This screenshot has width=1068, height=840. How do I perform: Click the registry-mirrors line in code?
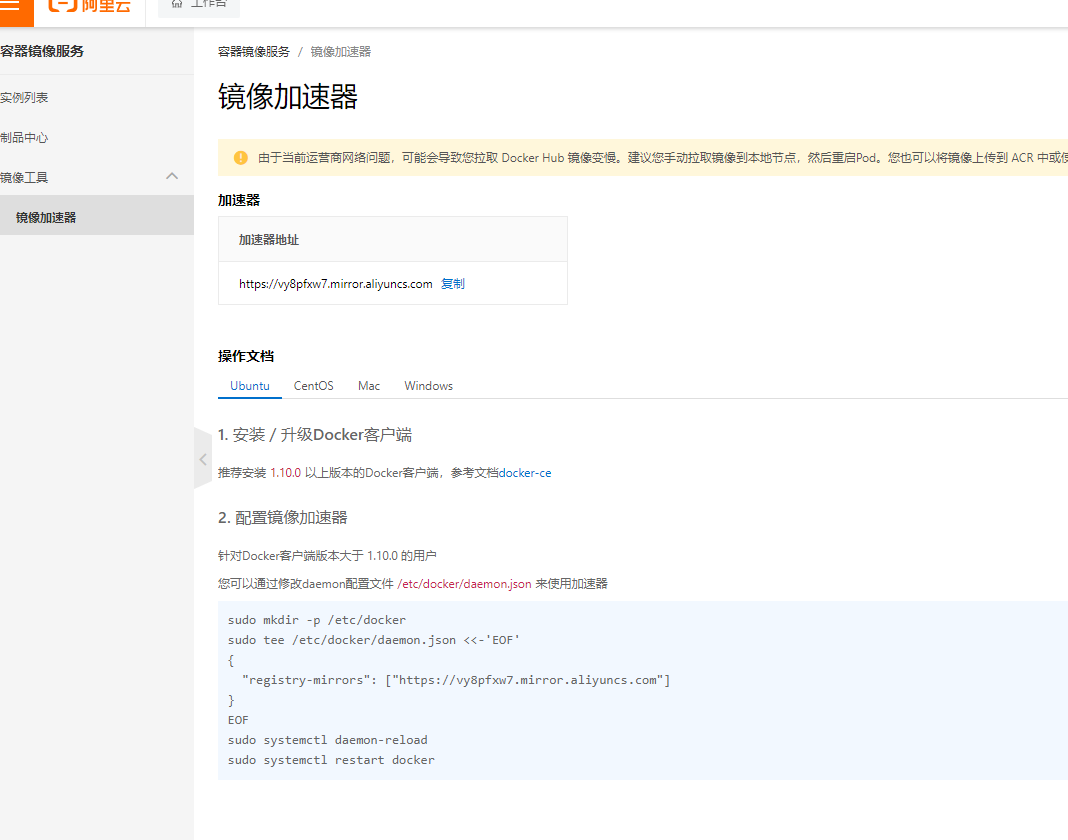point(456,680)
